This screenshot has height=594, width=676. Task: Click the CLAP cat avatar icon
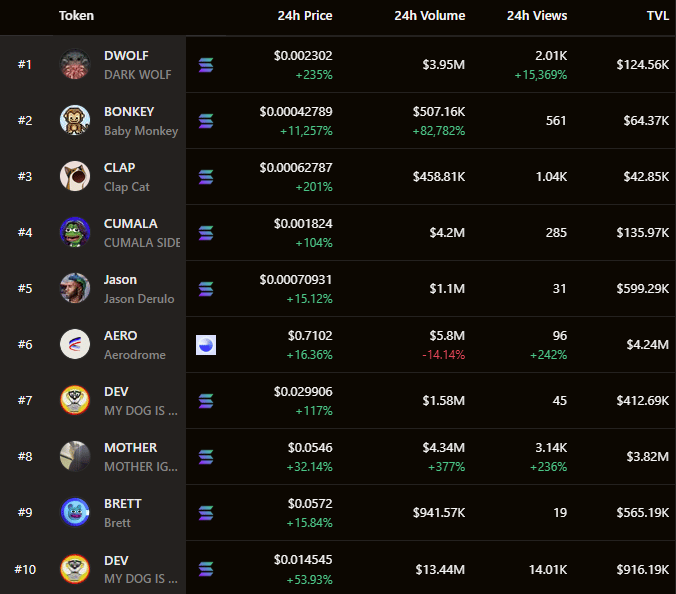coord(75,176)
